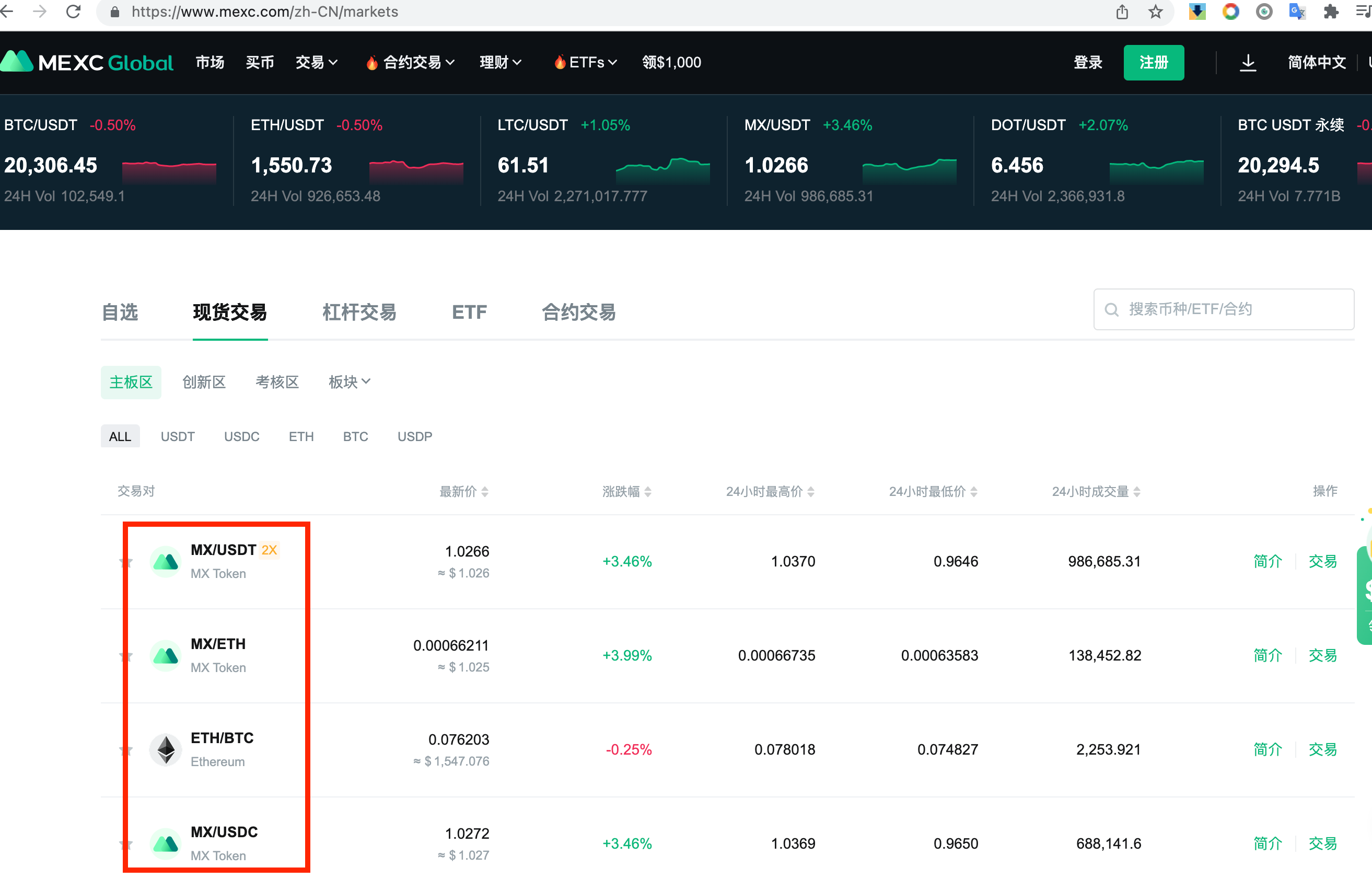Click the browser reload icon
Screen dimensions: 1372x879
click(x=73, y=12)
